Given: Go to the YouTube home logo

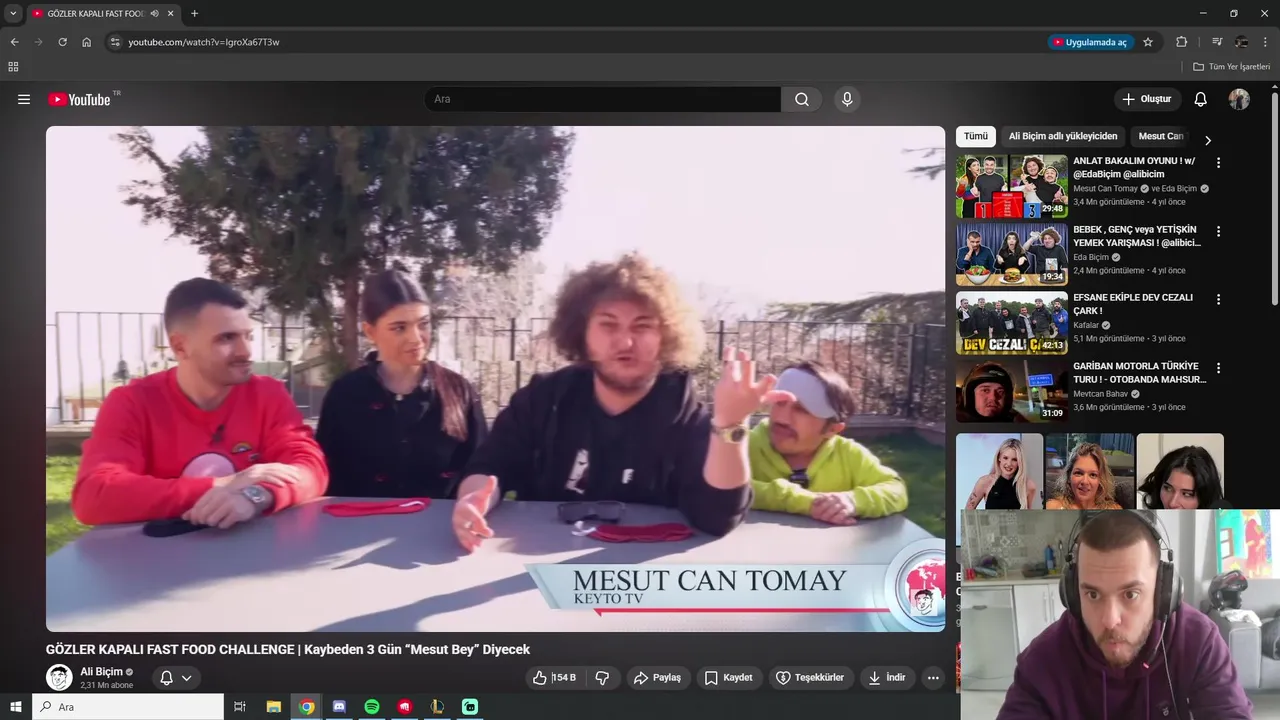Looking at the screenshot, I should (80, 99).
